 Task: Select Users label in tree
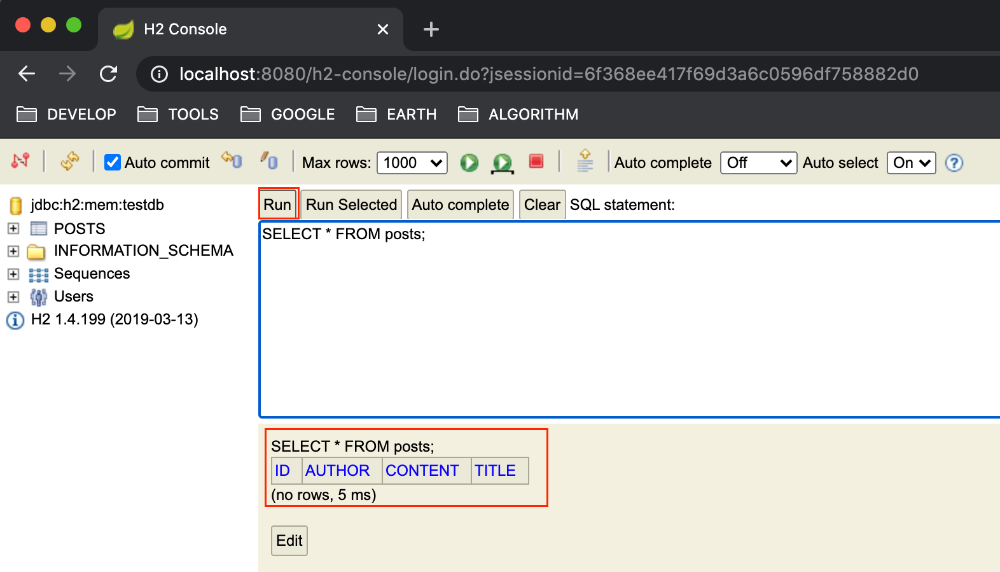point(73,297)
